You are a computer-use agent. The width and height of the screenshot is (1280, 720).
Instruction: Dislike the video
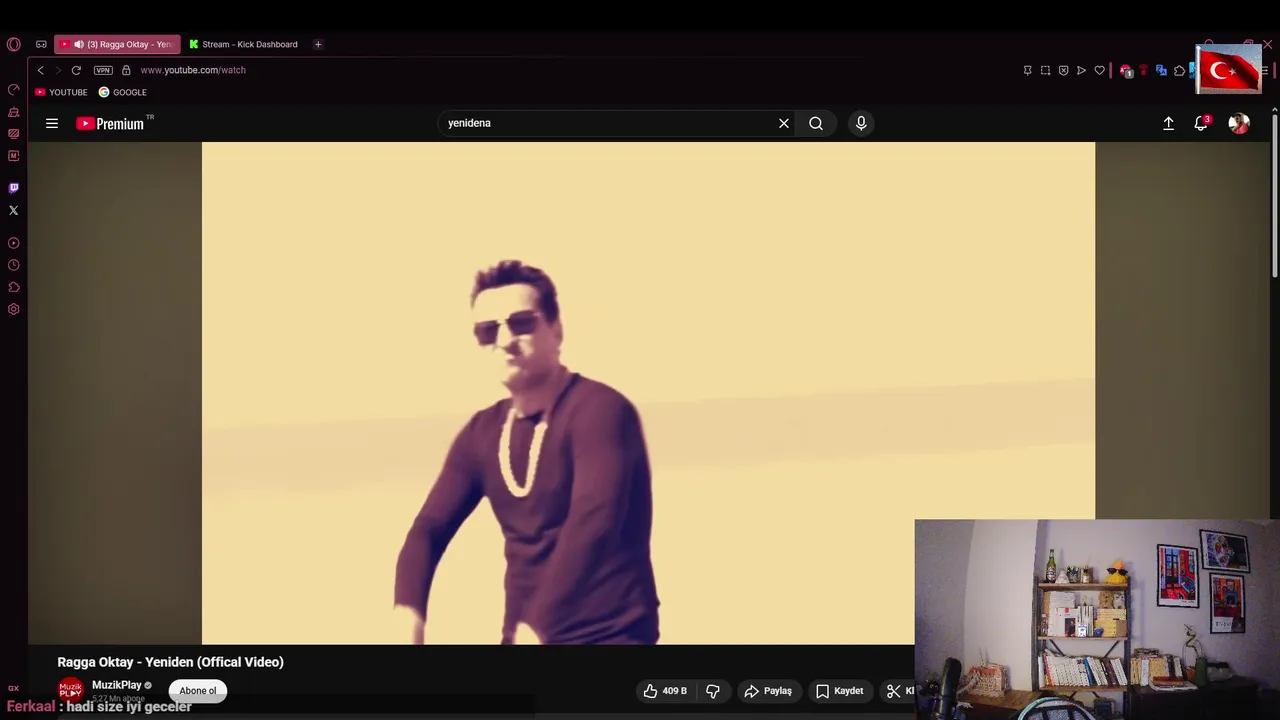pyautogui.click(x=713, y=691)
